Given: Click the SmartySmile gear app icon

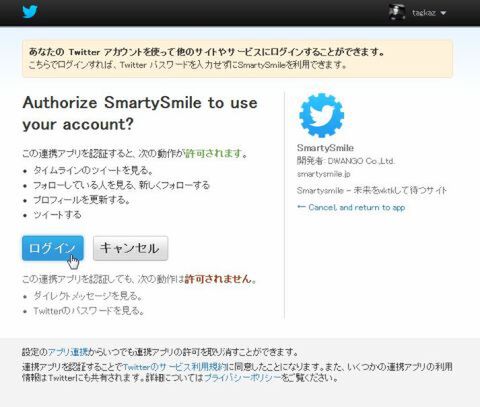Looking at the screenshot, I should (322, 115).
